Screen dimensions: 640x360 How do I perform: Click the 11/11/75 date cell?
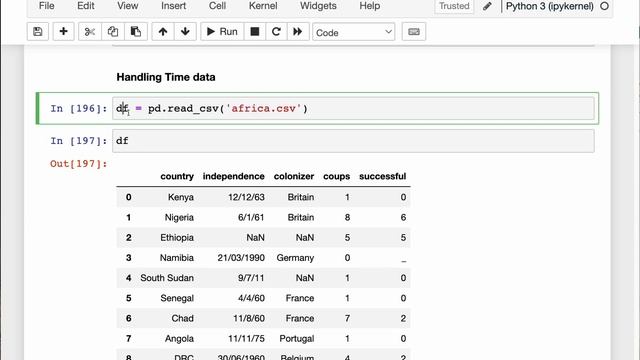[x=246, y=338]
